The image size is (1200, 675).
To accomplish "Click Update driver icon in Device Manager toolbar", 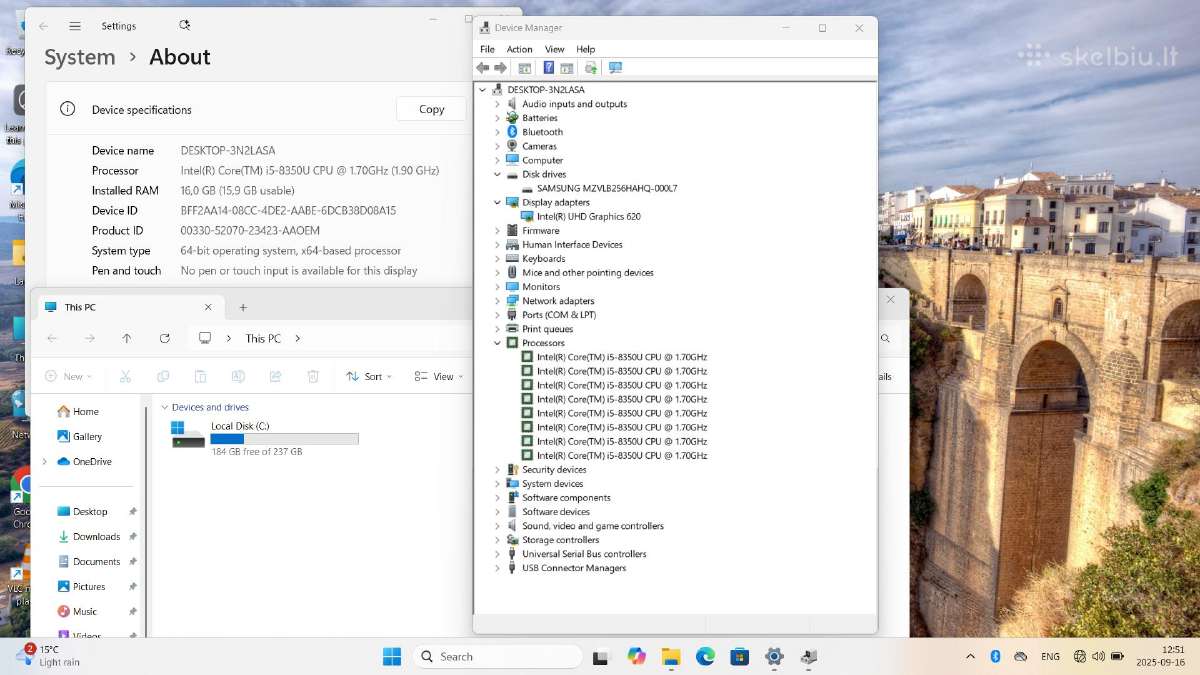I will point(591,68).
